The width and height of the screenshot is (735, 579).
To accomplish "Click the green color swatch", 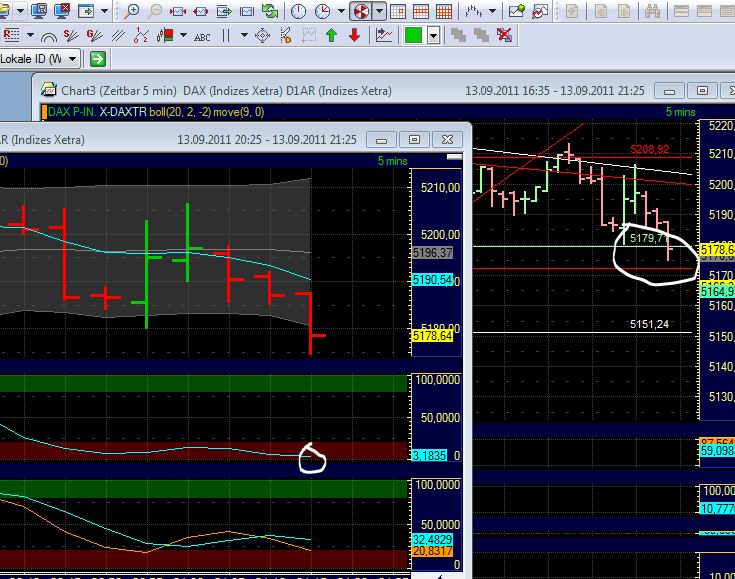I will click(413, 35).
